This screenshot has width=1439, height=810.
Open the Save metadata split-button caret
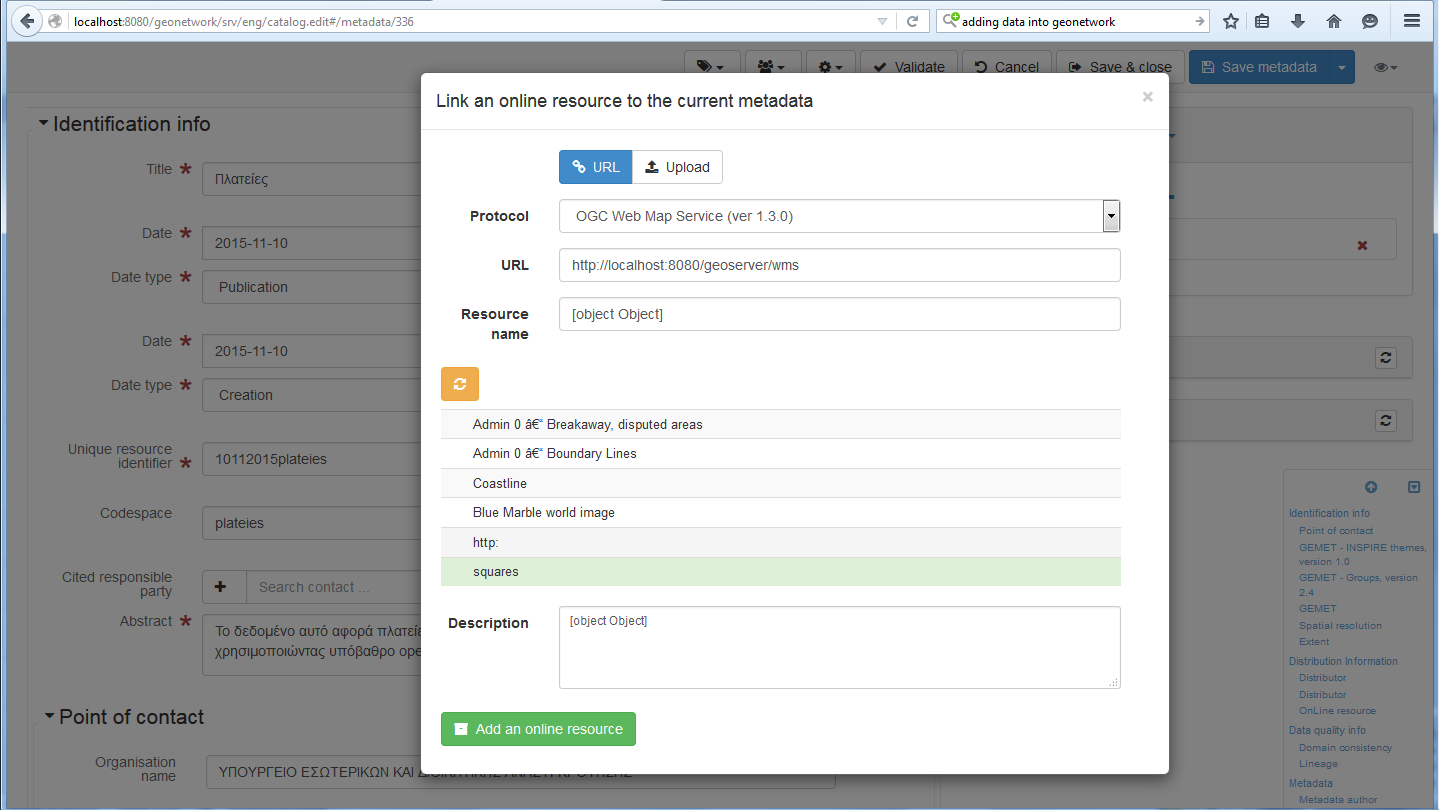tap(1342, 67)
